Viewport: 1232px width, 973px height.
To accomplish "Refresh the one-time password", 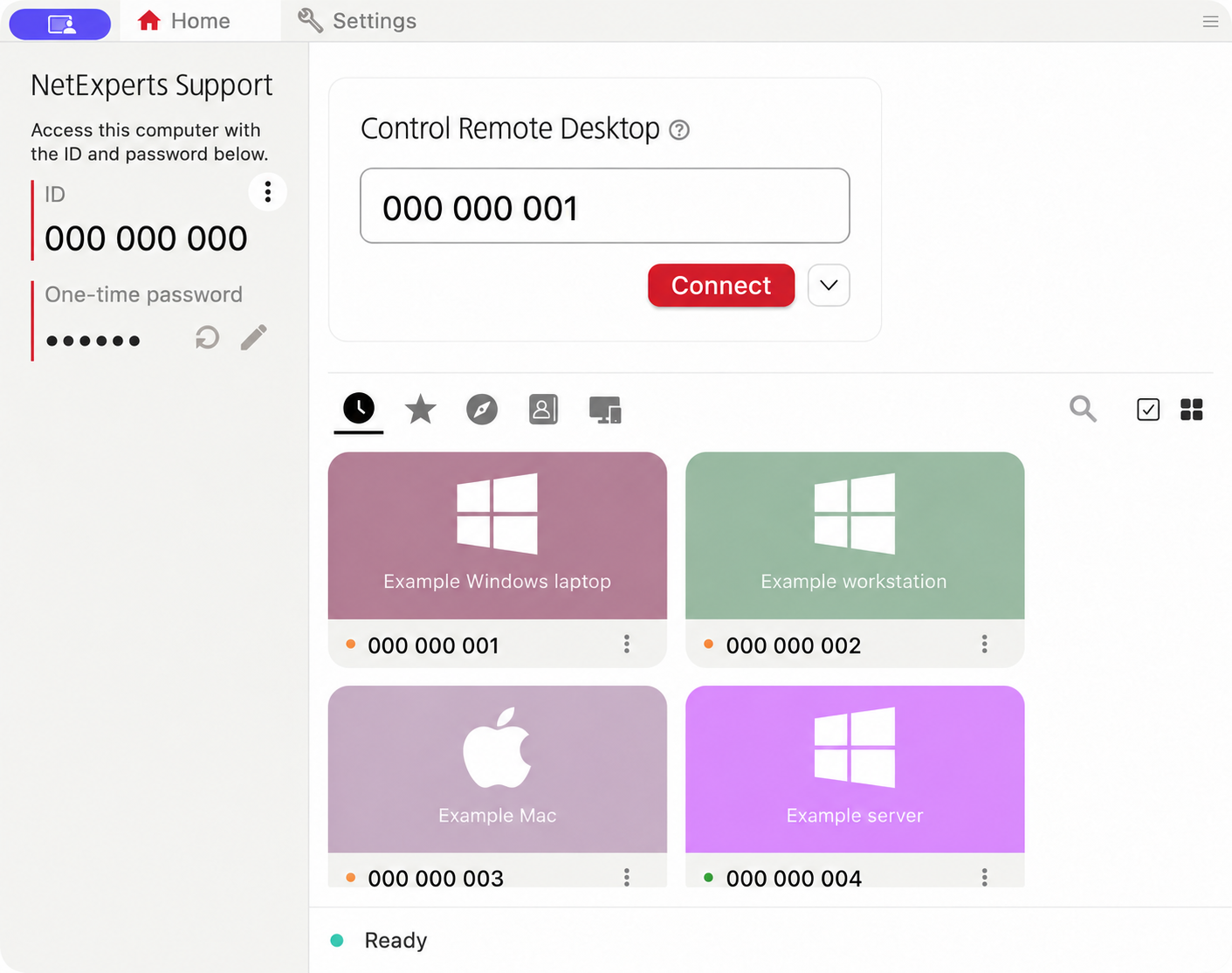I will point(207,337).
